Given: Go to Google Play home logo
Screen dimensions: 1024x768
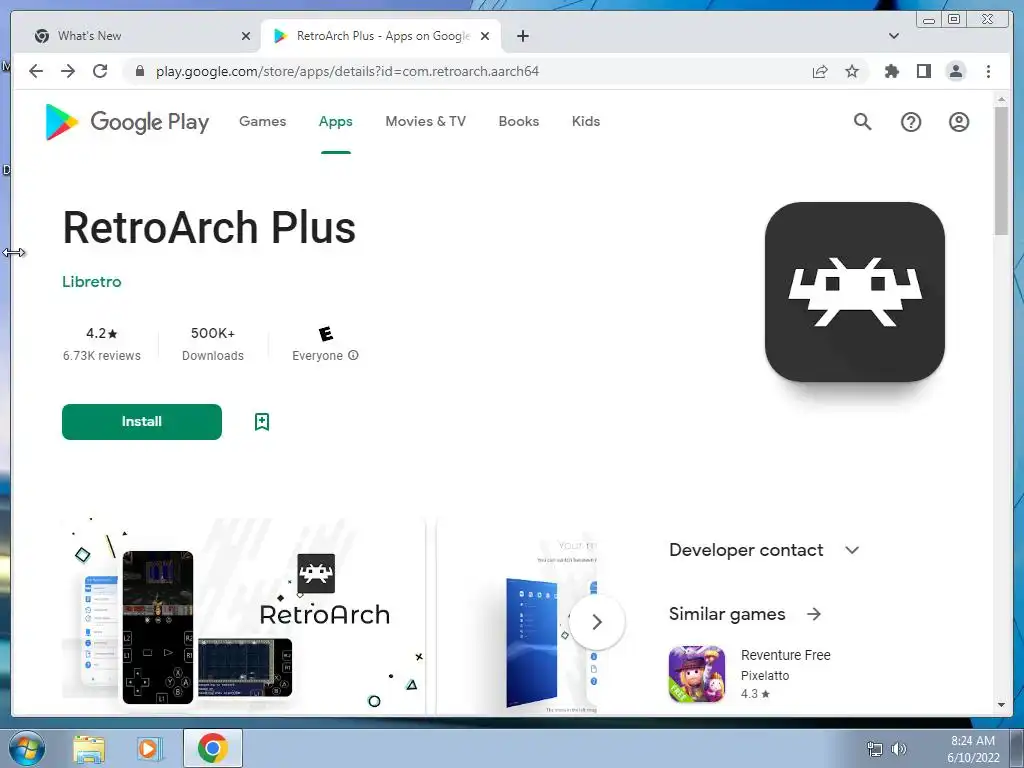Looking at the screenshot, I should pyautogui.click(x=127, y=121).
